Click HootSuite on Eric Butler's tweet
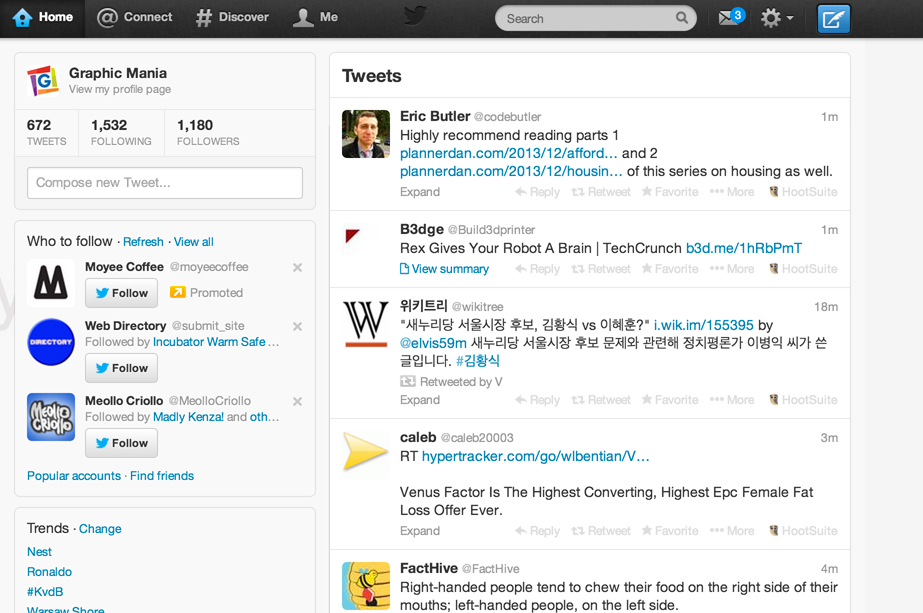The height and width of the screenshot is (613, 923). click(803, 192)
